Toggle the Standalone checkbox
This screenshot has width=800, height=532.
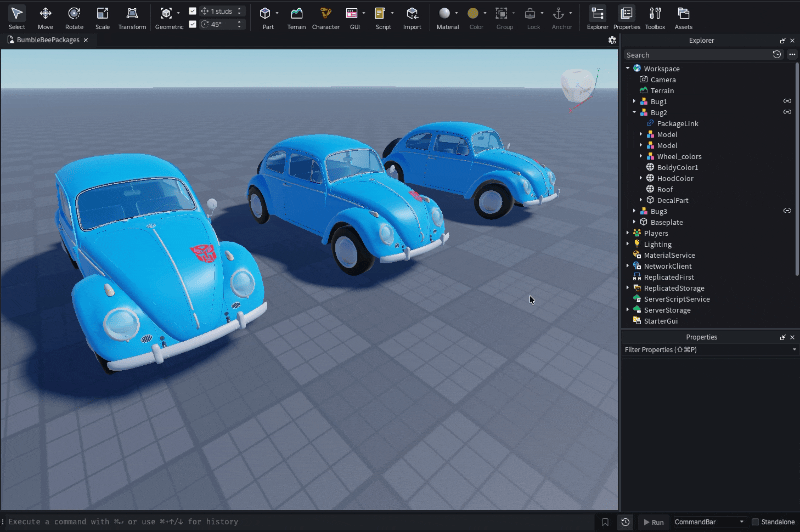click(x=756, y=522)
